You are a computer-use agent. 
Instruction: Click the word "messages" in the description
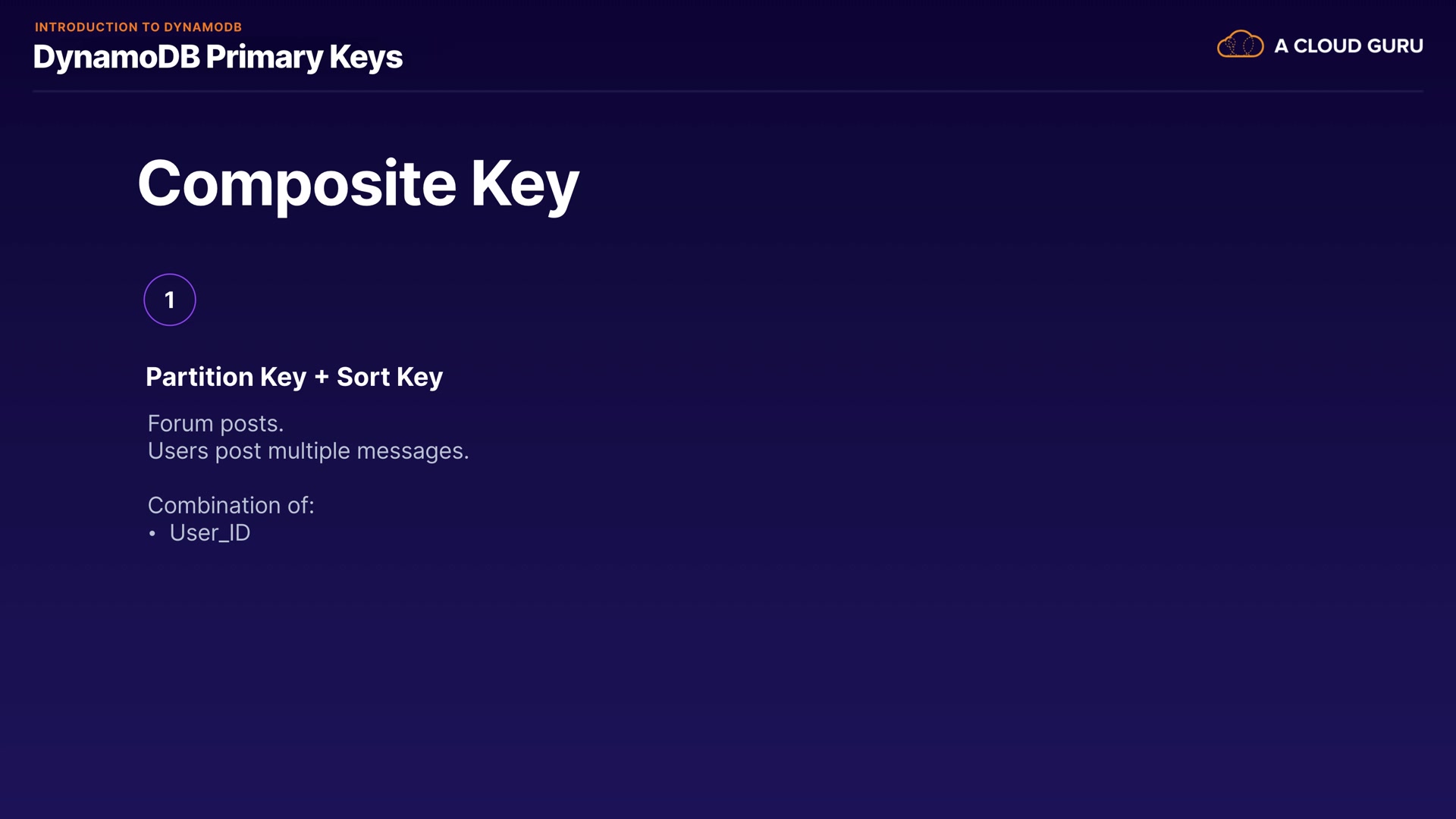click(410, 451)
